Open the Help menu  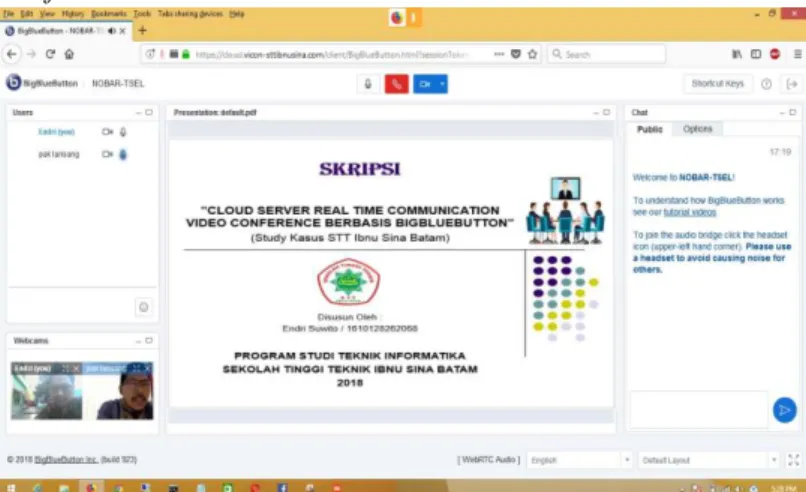(236, 14)
